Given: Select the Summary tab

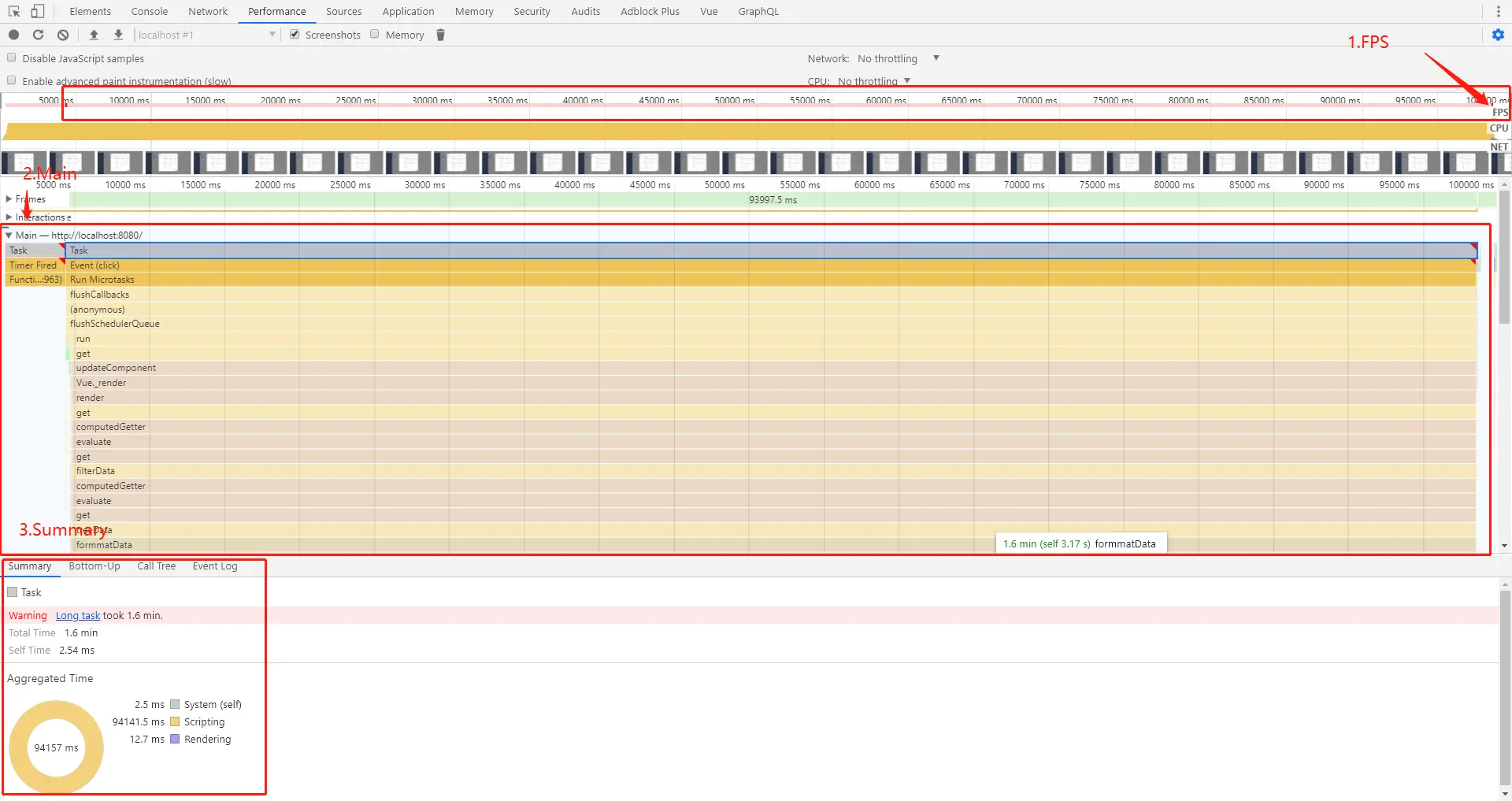Looking at the screenshot, I should tap(30, 566).
